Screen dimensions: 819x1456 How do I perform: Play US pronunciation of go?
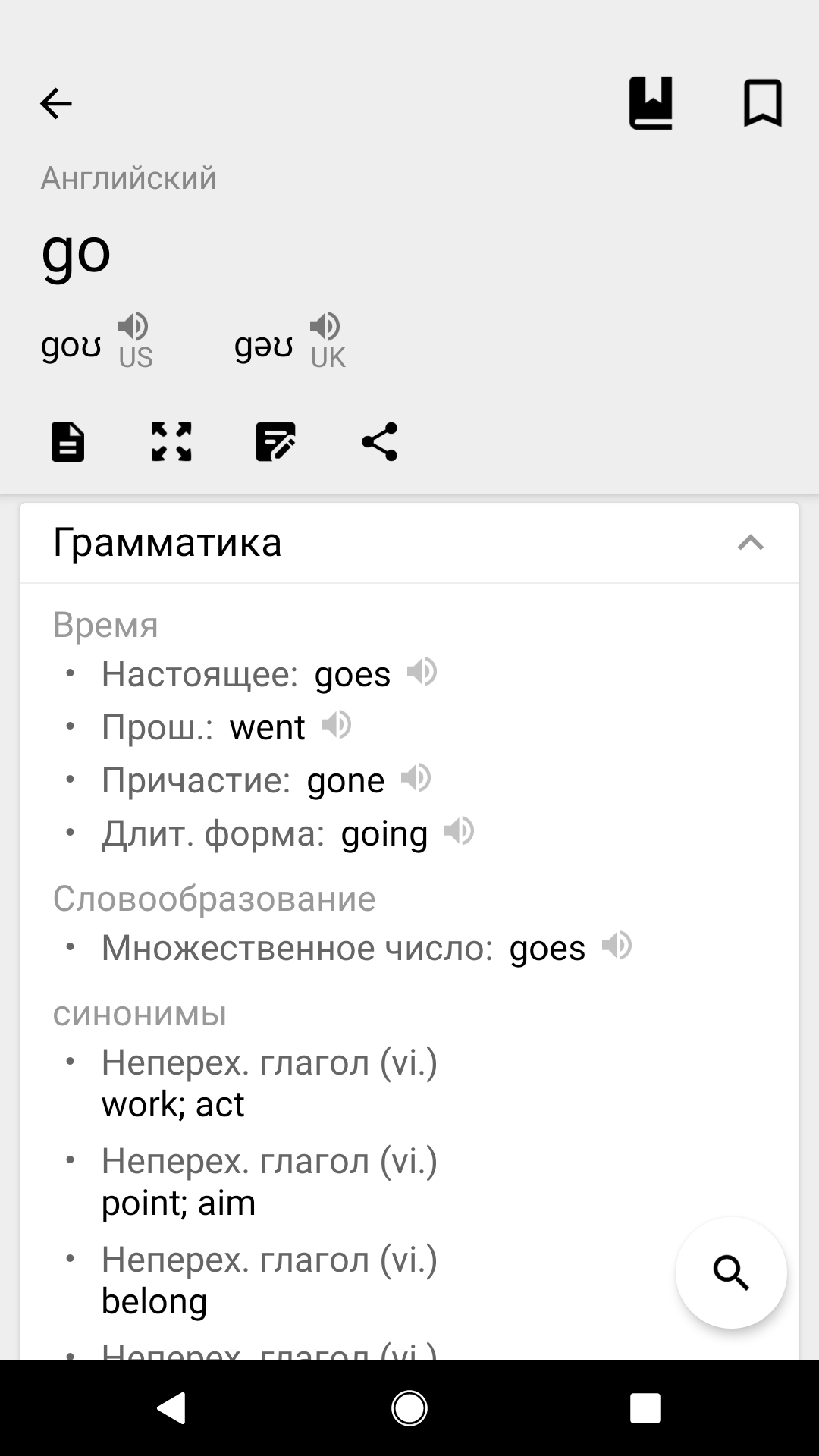[x=133, y=327]
